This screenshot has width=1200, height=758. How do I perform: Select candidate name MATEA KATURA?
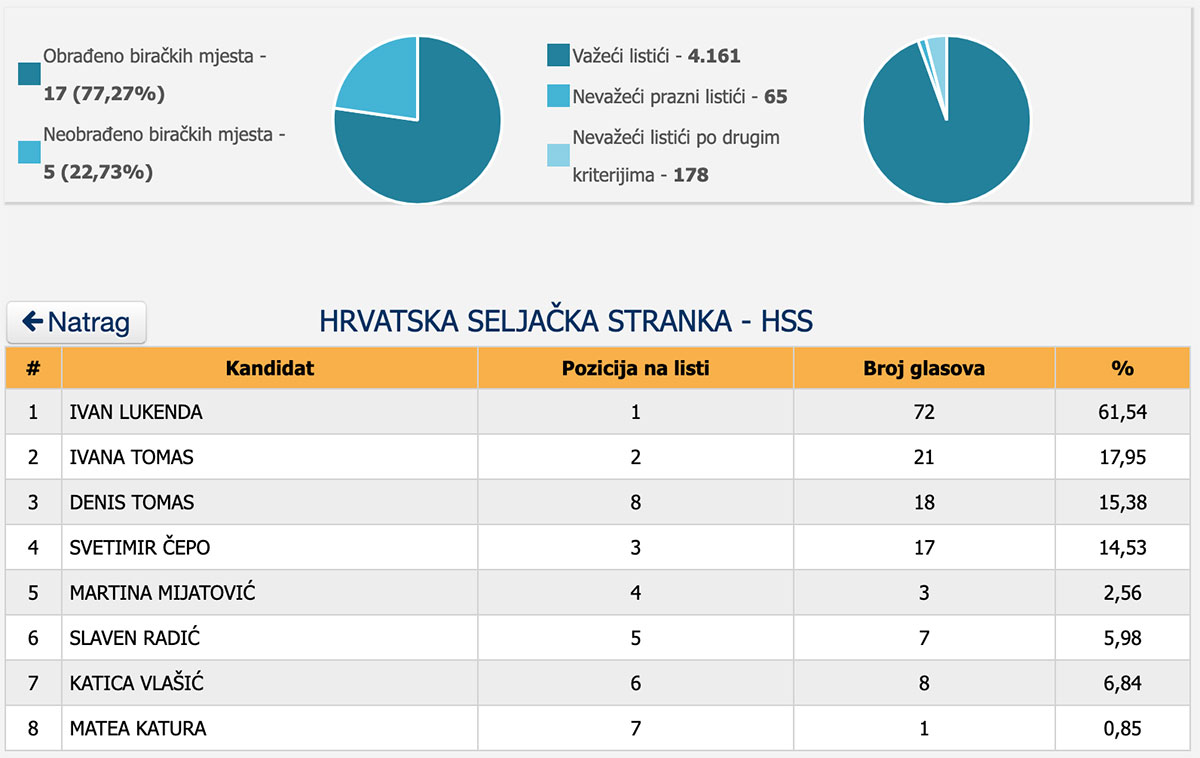pyautogui.click(x=138, y=728)
